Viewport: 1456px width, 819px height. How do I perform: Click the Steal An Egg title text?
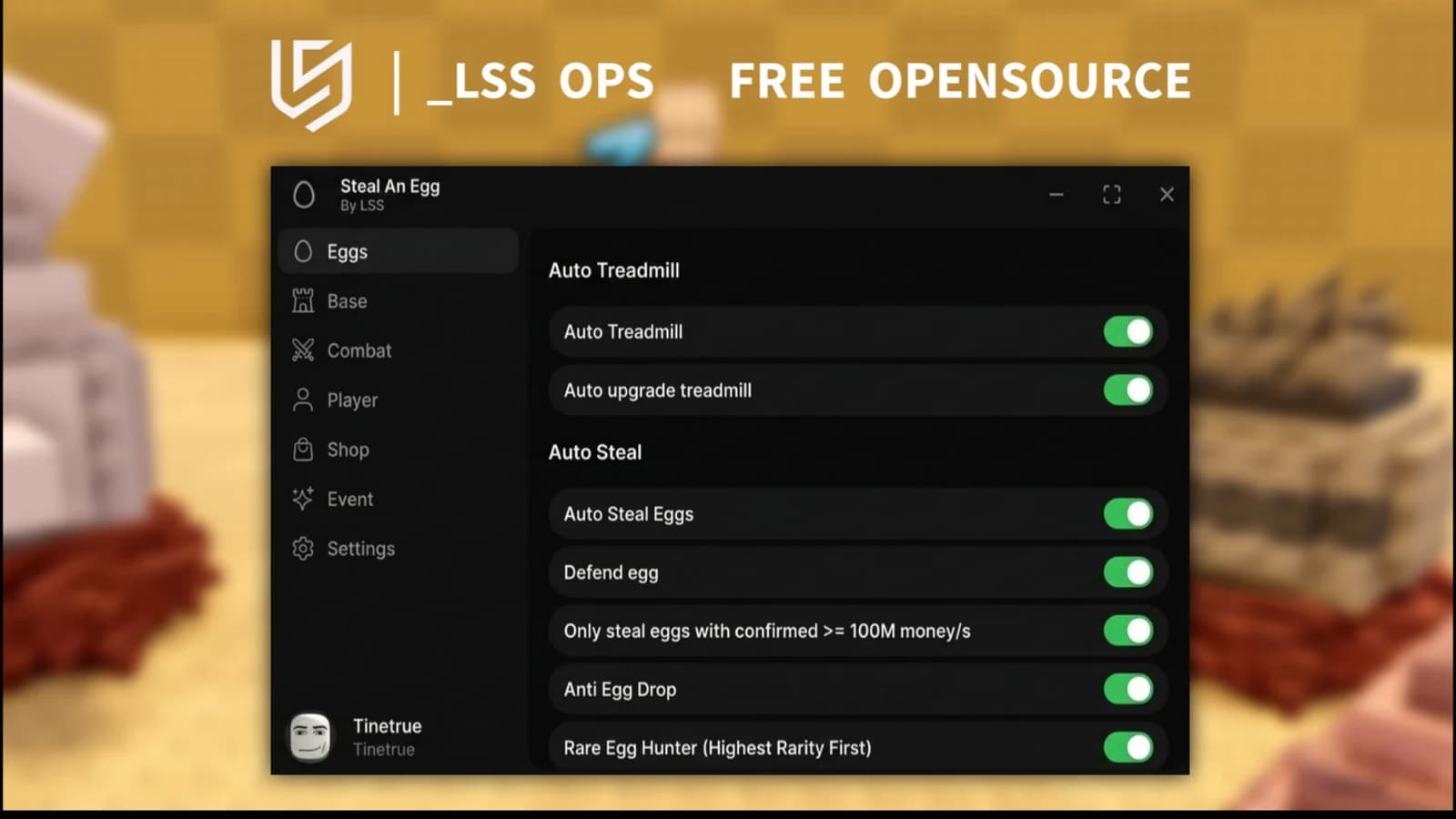pyautogui.click(x=390, y=187)
